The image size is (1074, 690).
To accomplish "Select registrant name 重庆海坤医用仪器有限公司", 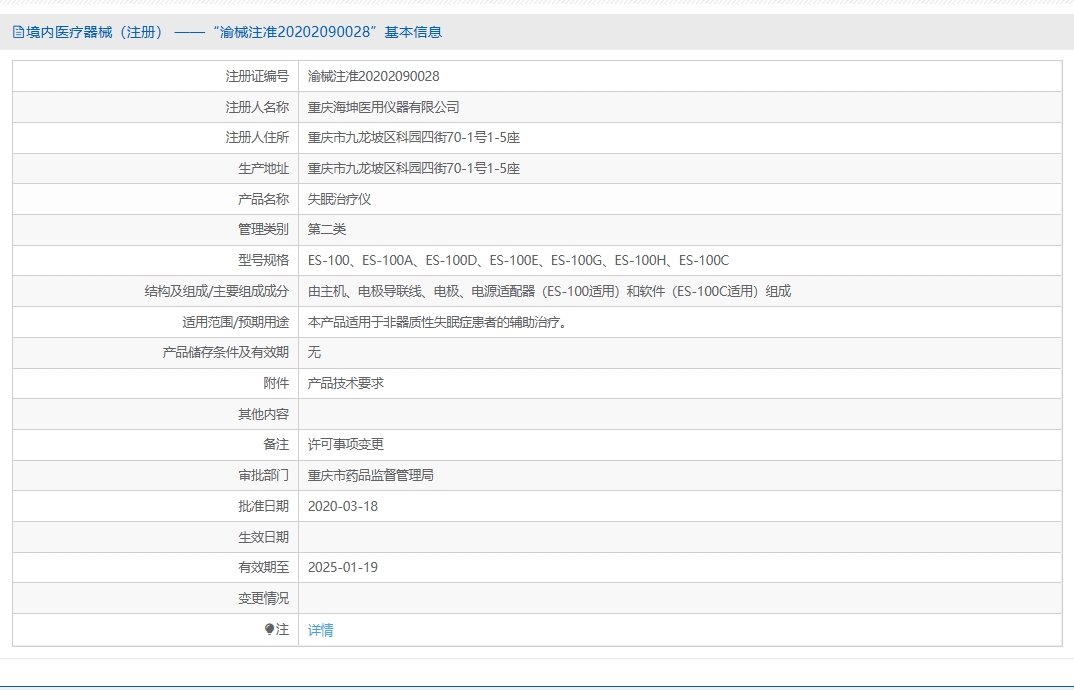I will (x=384, y=107).
